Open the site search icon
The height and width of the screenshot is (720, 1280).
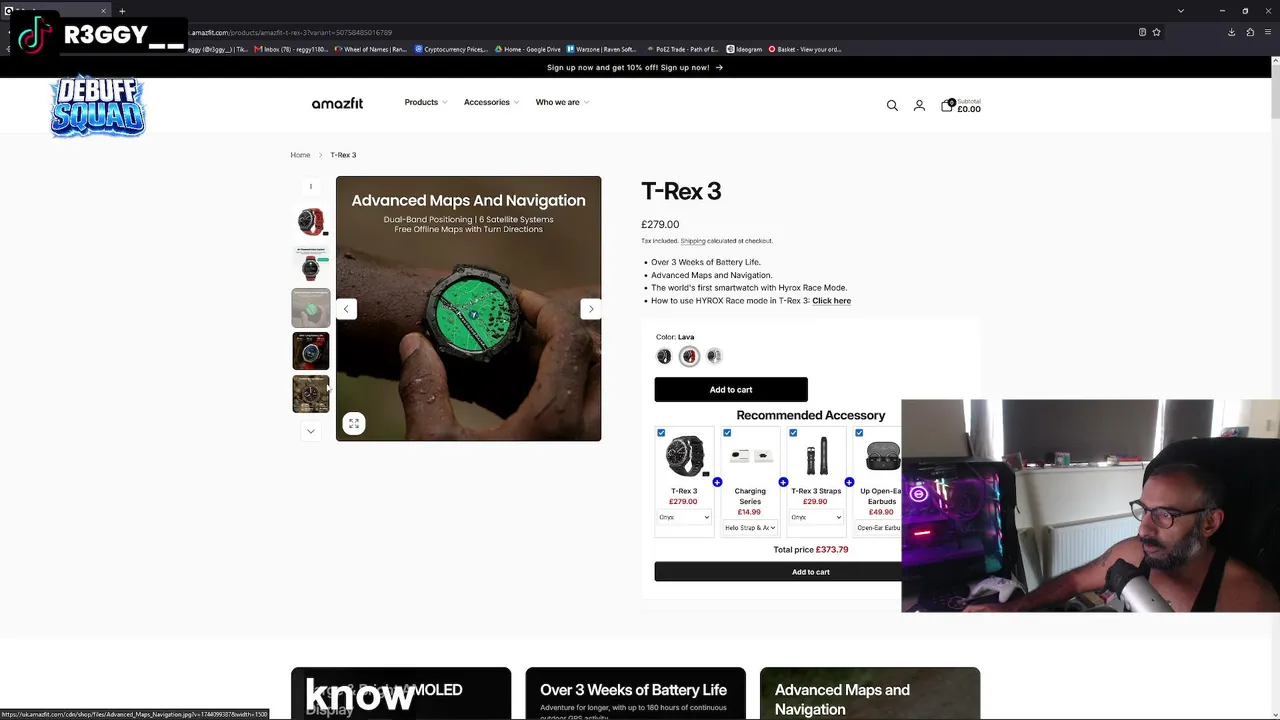pos(892,105)
